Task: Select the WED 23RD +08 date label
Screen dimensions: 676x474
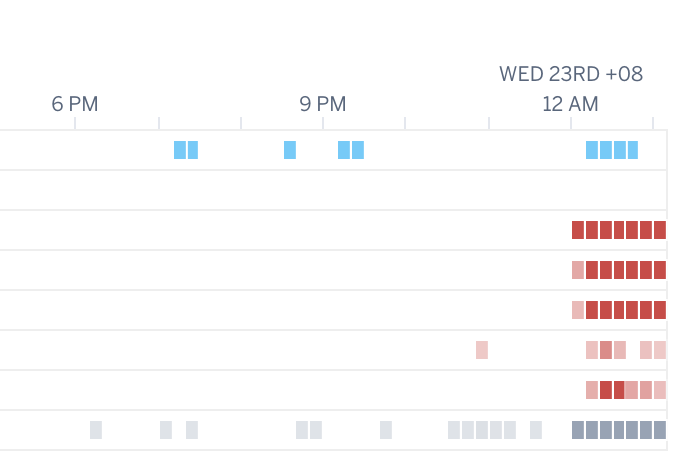Action: pos(571,74)
